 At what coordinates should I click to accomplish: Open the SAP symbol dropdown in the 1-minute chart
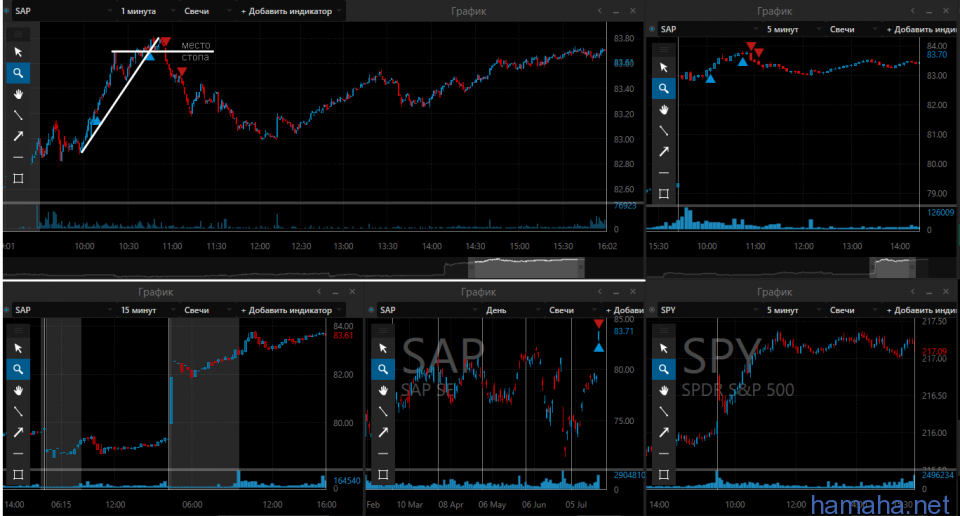[x=63, y=11]
